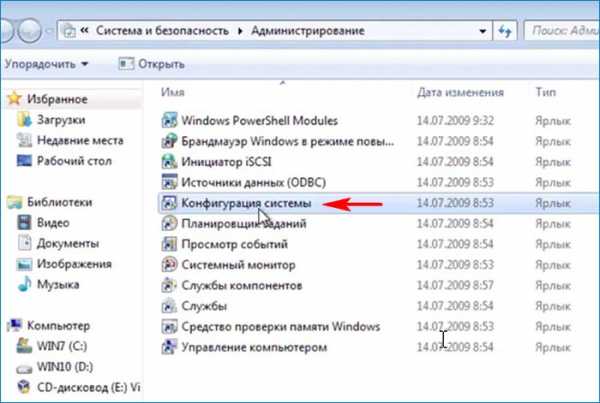This screenshot has height=403, width=600.
Task: Select the Службы компонентов icon
Action: coord(169,286)
